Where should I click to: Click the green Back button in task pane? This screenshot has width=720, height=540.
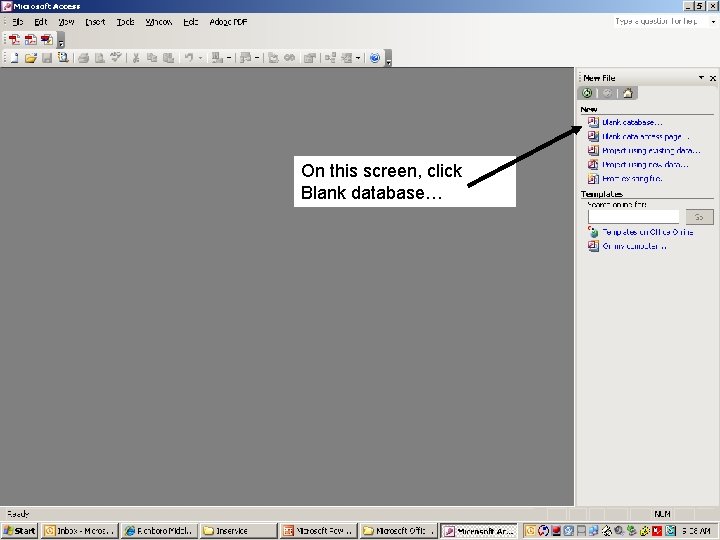[x=587, y=93]
